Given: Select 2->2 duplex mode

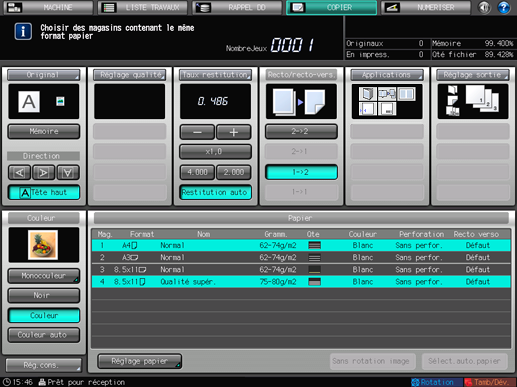Looking at the screenshot, I should pos(301,131).
